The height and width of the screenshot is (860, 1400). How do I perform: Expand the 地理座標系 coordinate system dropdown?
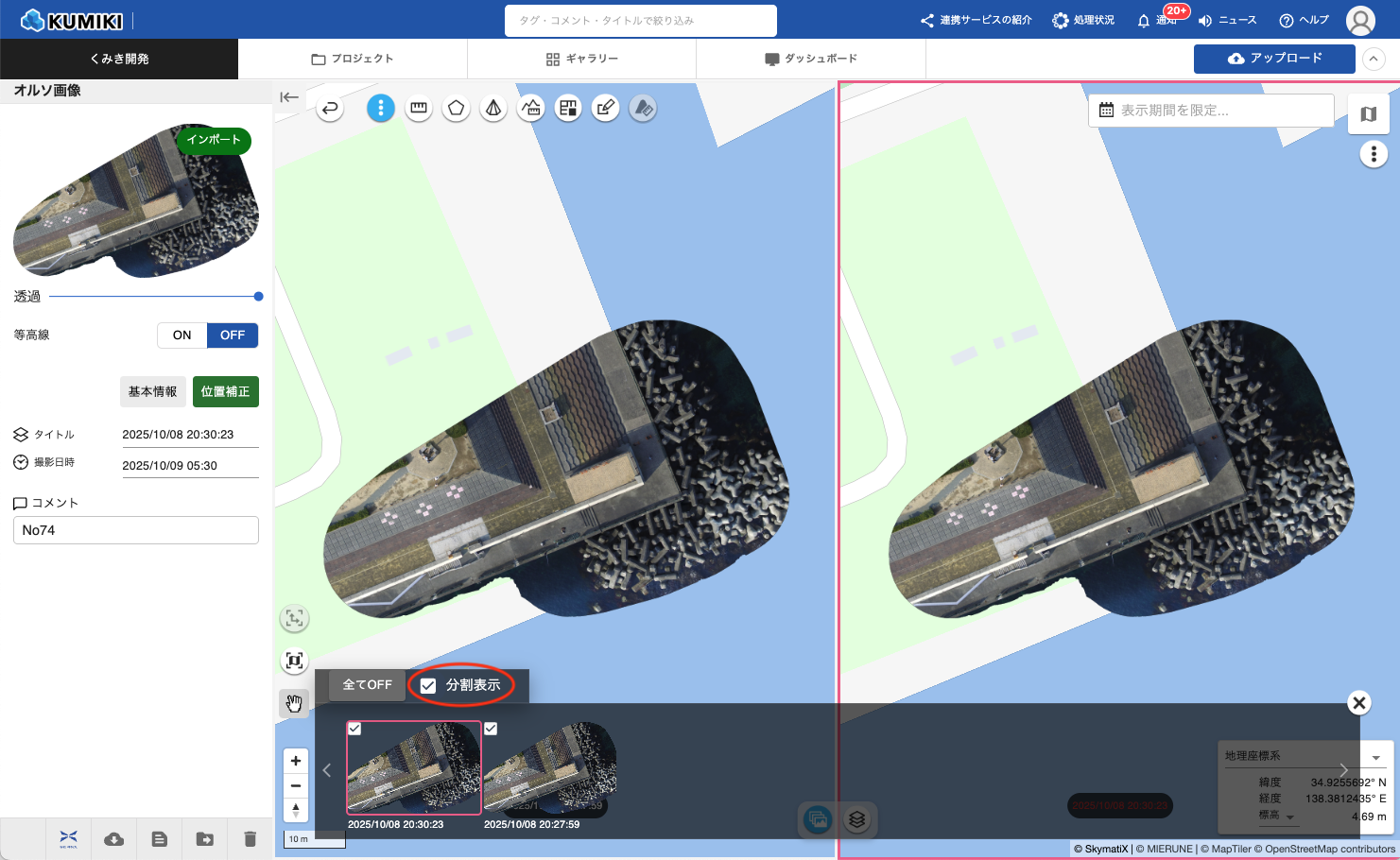(1376, 757)
